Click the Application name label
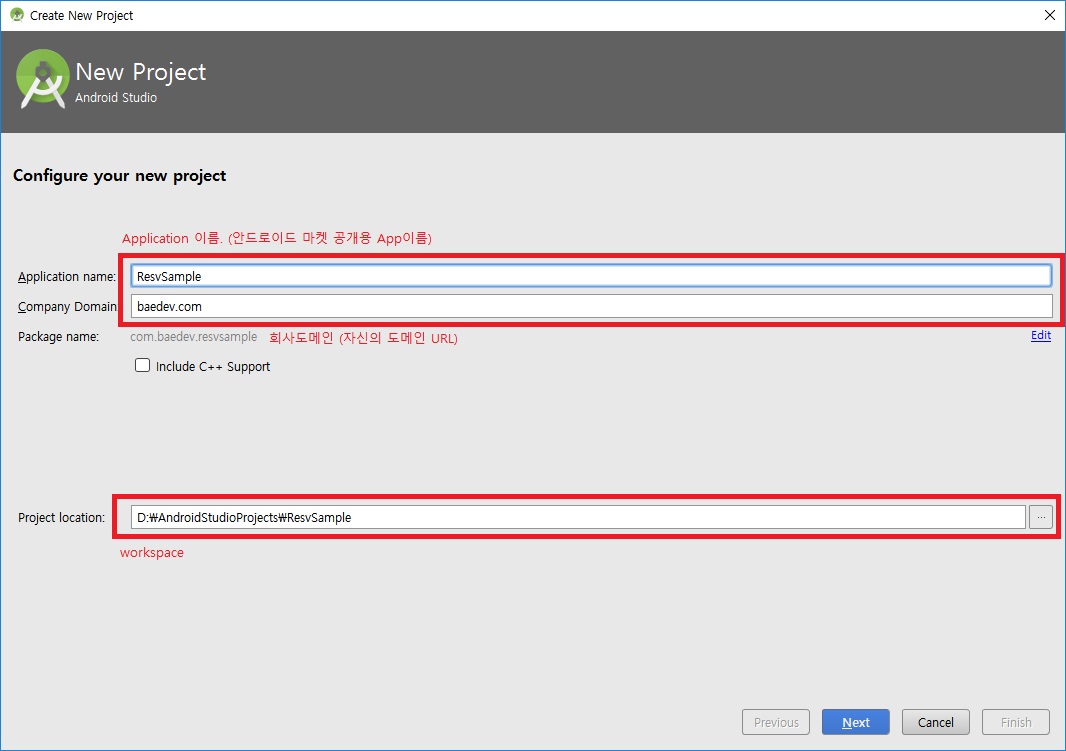The height and width of the screenshot is (751, 1066). click(66, 277)
